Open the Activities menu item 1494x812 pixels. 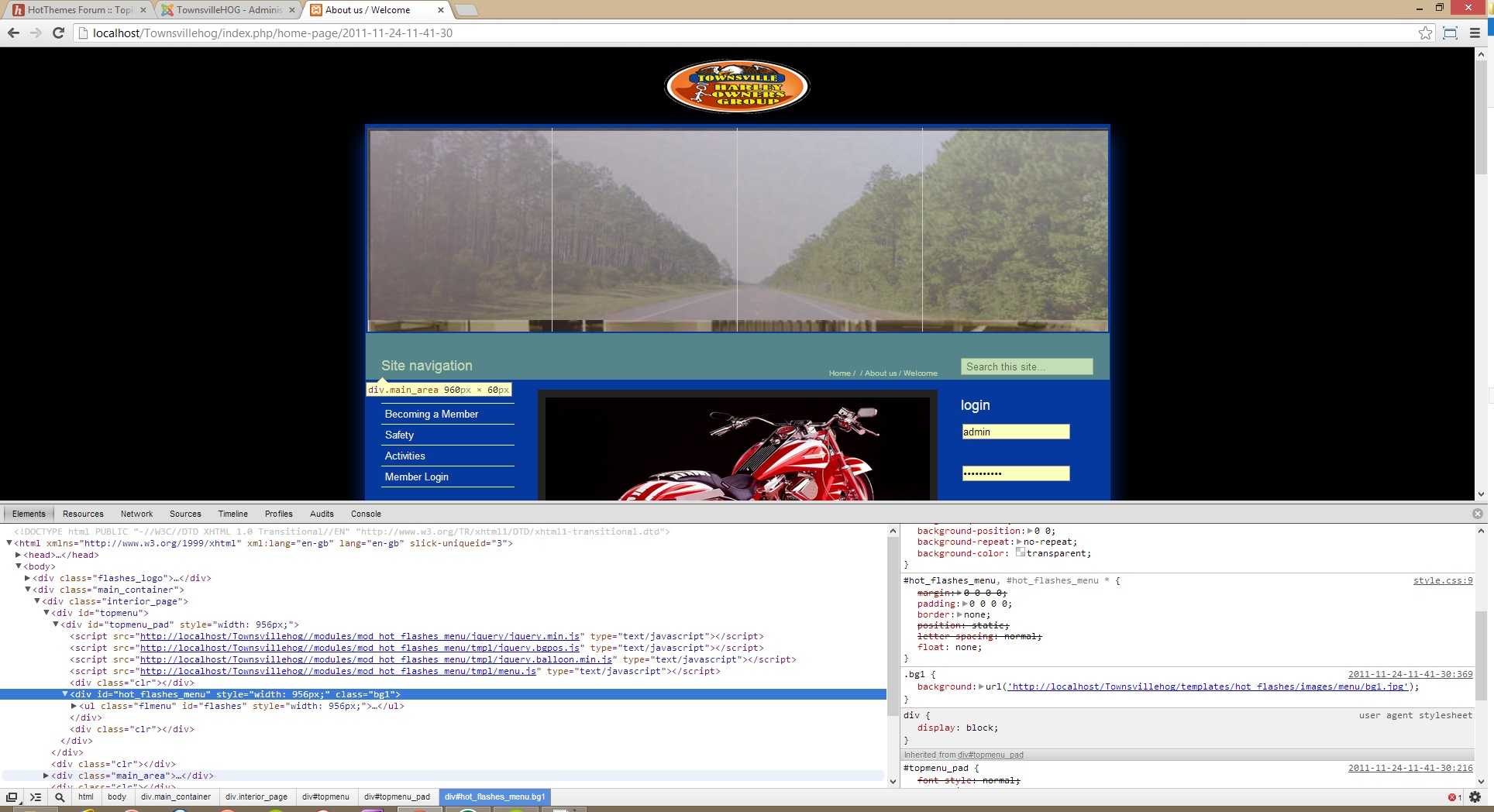[404, 456]
